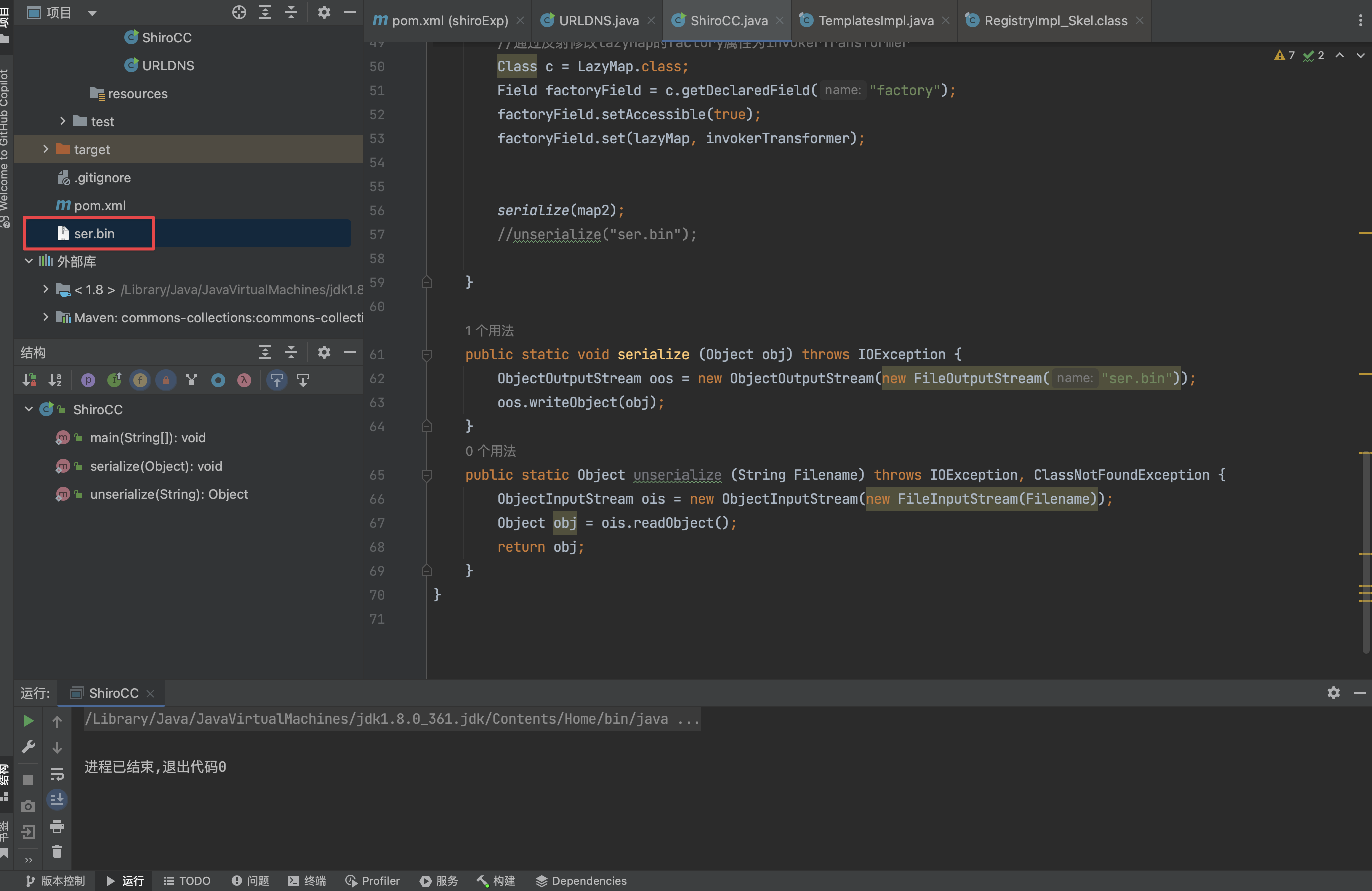Rerun ShiroCC with the green play icon
This screenshot has height=891, width=1372.
28,721
